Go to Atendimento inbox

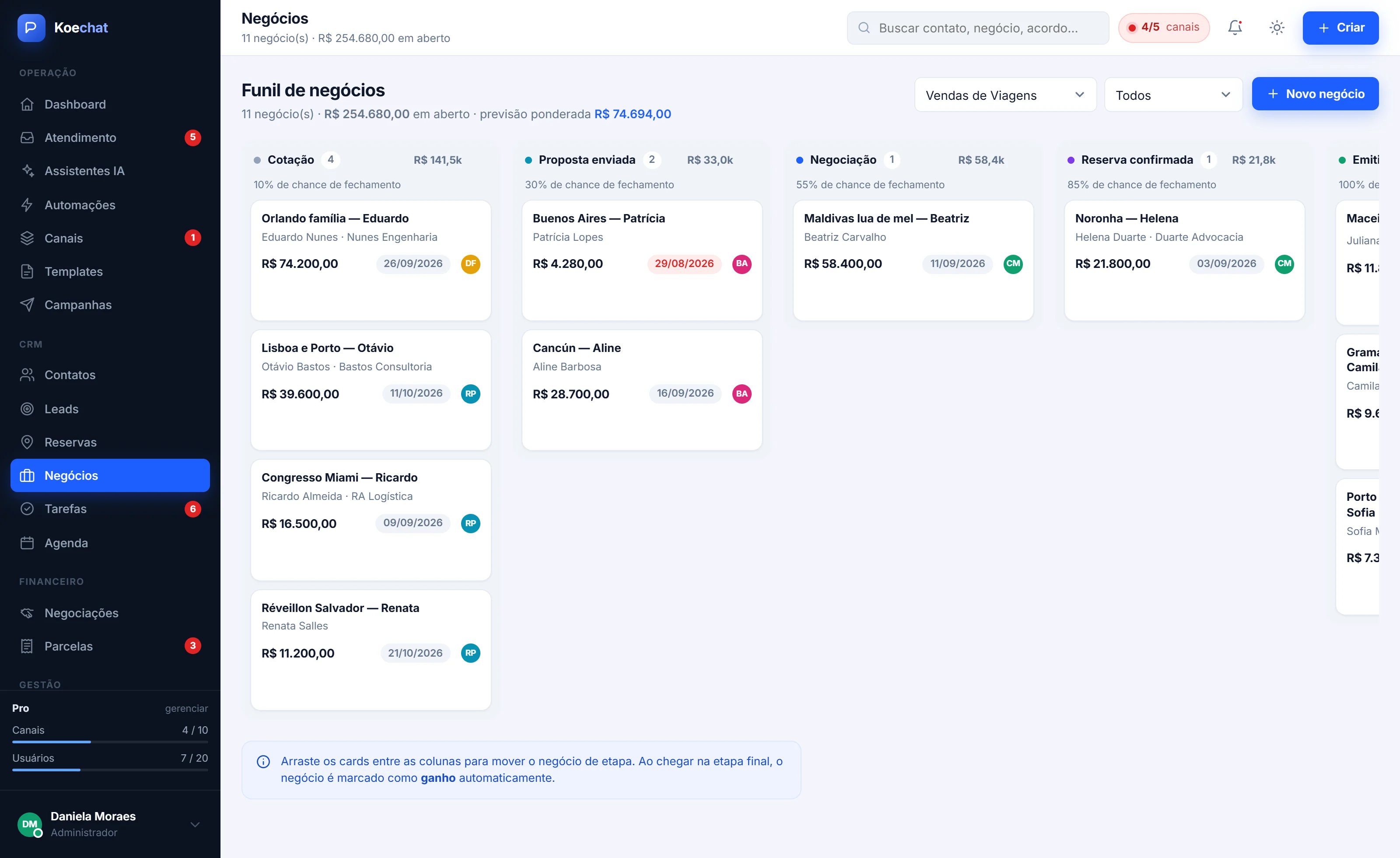110,137
